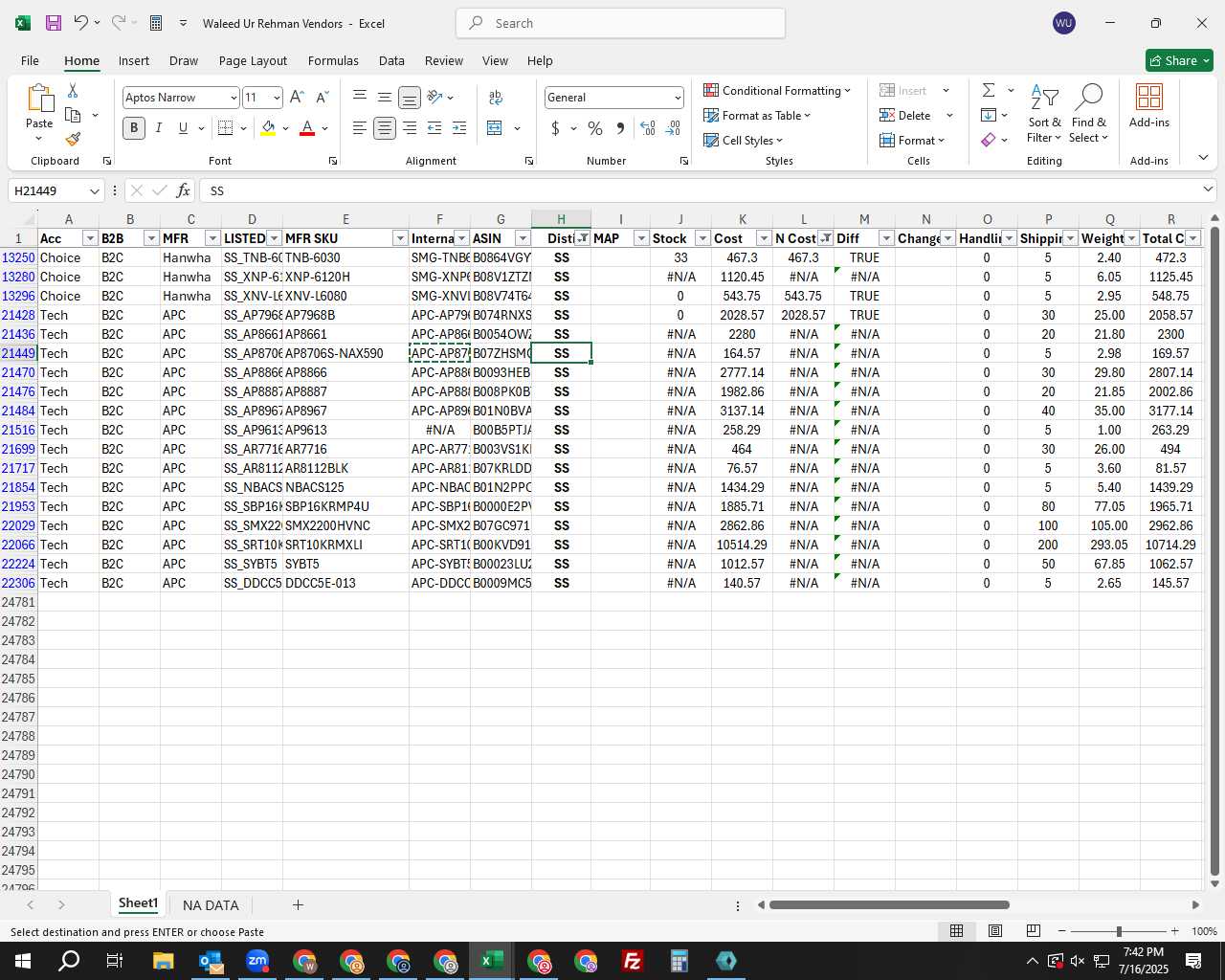Click the Share button
Viewport: 1225px width, 980px height.
click(1179, 60)
